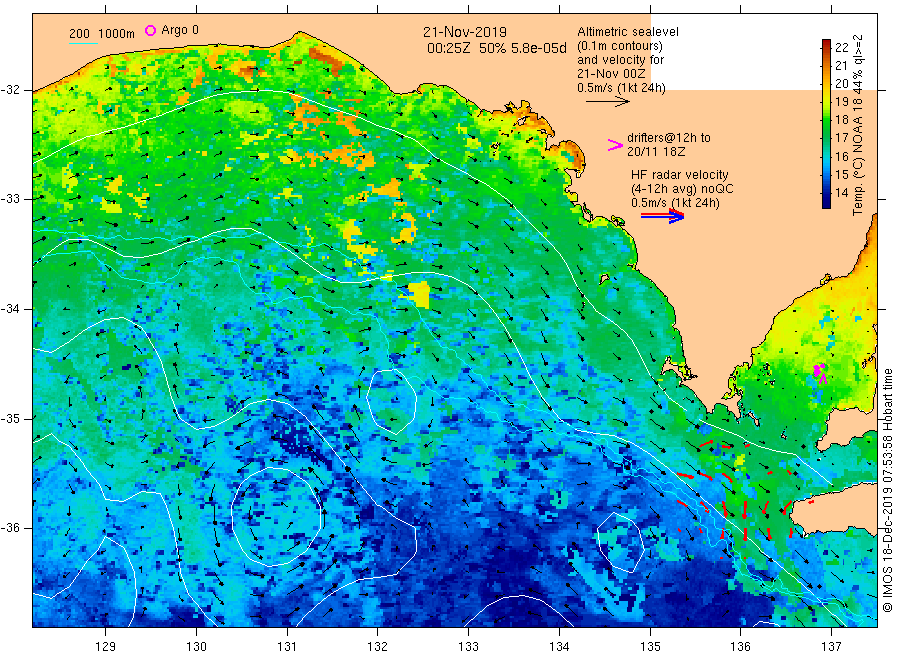The height and width of the screenshot is (660, 900).
Task: Click the longitude axis label 131
Action: click(287, 647)
